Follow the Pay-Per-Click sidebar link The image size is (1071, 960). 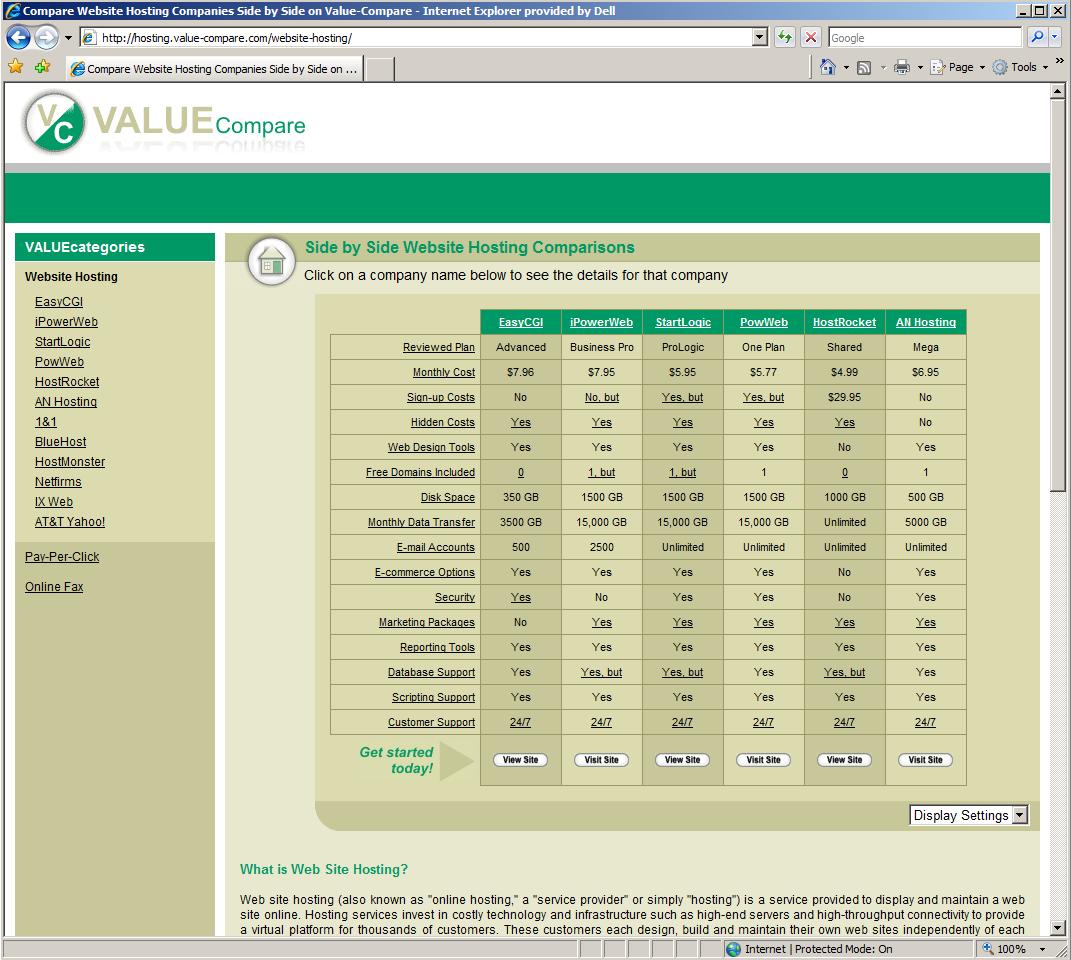pos(62,557)
